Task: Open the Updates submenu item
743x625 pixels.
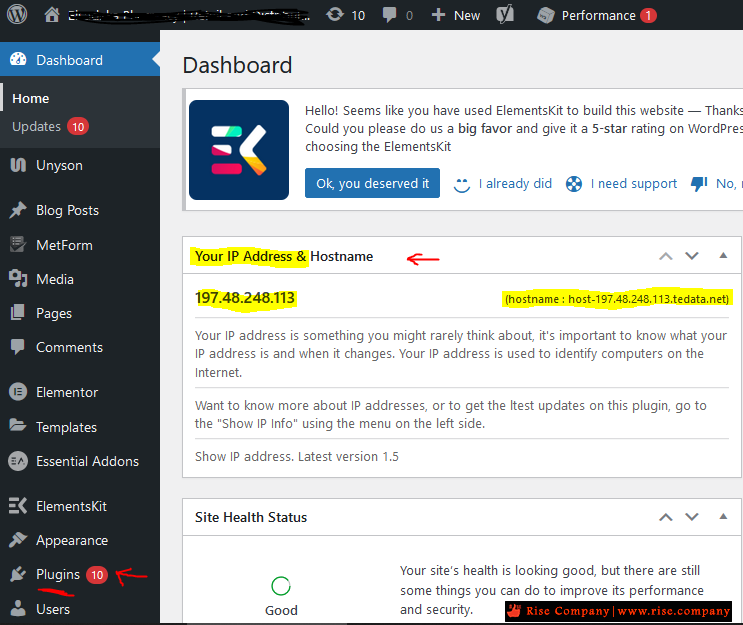Action: 37,126
